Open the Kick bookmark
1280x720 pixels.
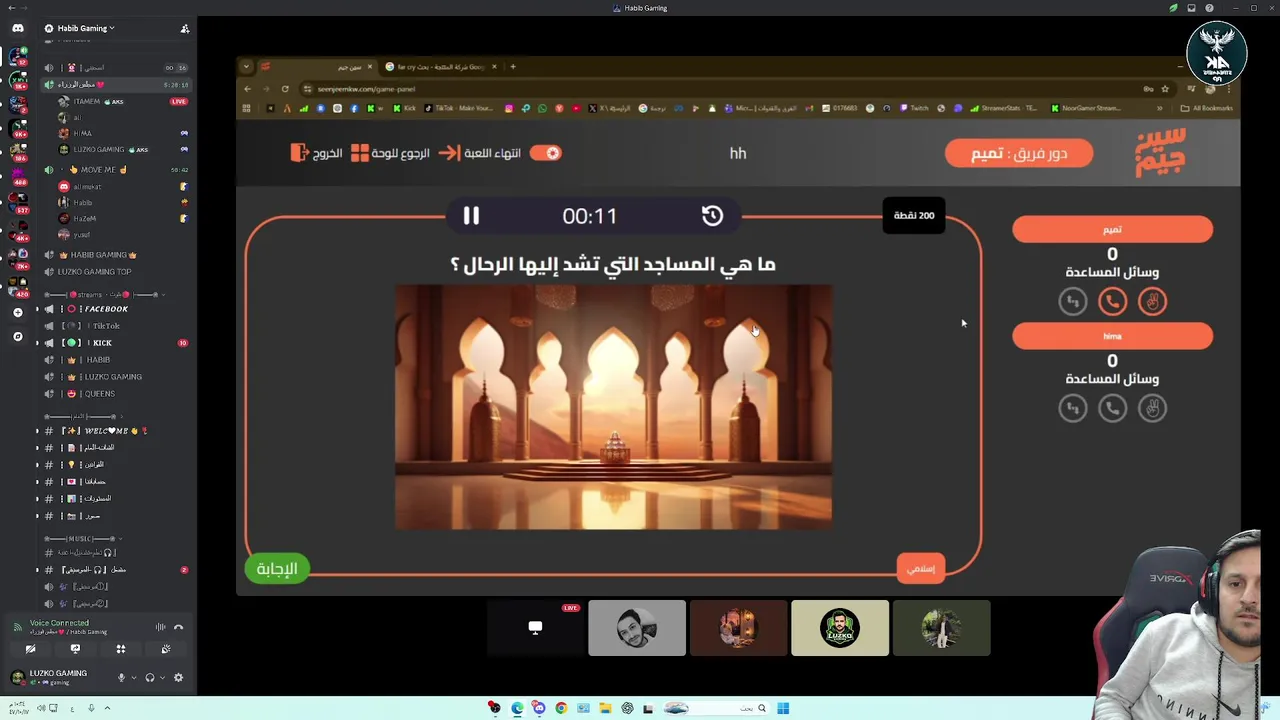point(404,108)
